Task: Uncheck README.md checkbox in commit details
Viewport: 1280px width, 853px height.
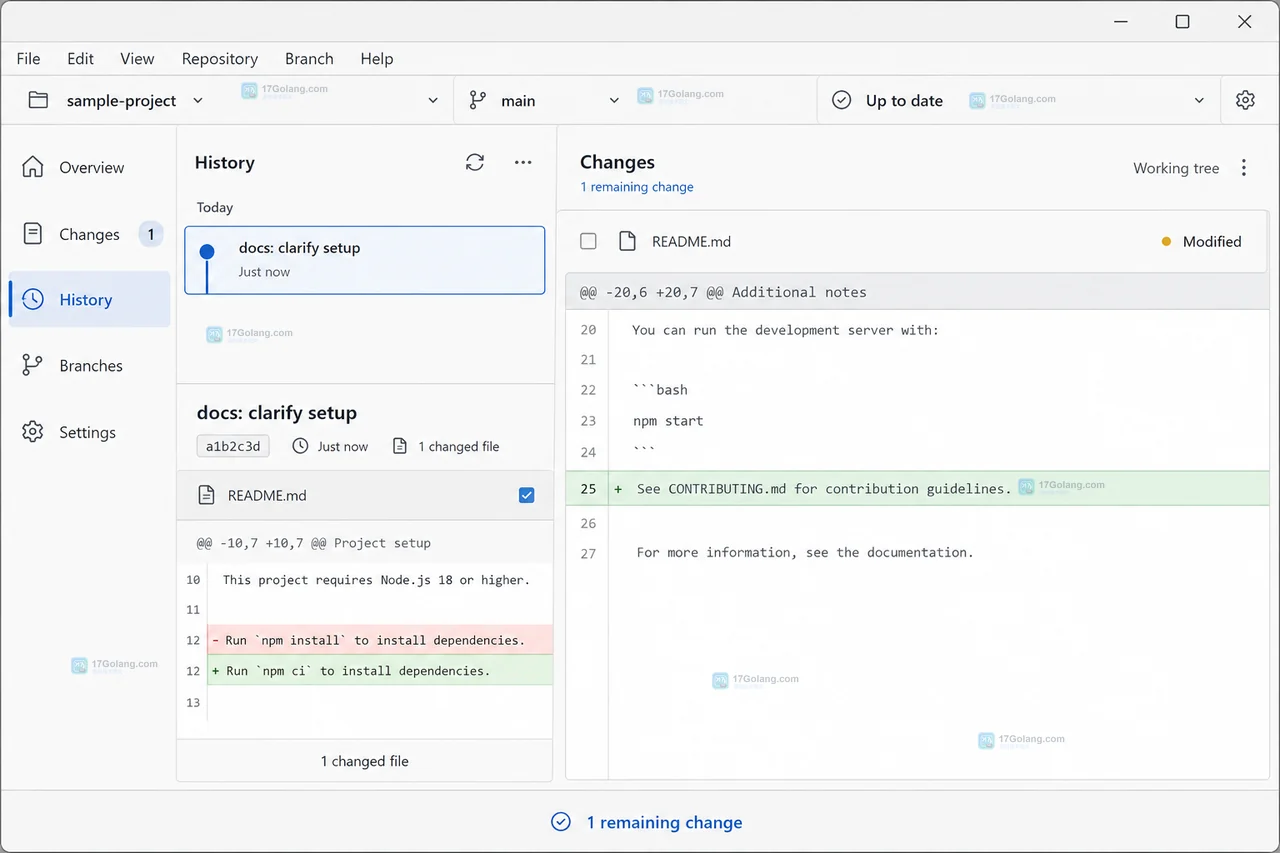Action: tap(527, 495)
